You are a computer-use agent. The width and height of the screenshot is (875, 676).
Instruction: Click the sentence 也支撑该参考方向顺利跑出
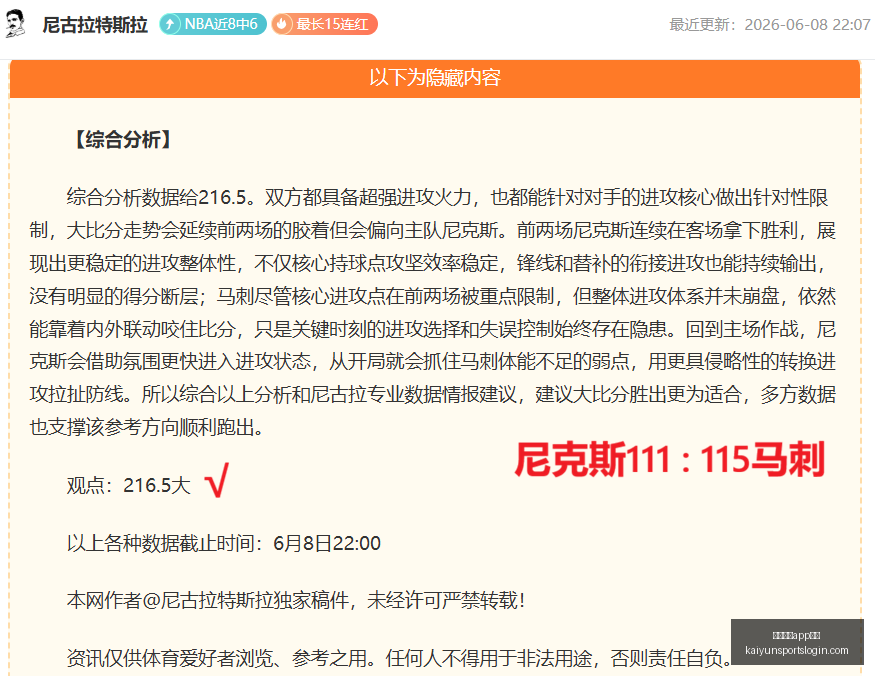coord(146,427)
